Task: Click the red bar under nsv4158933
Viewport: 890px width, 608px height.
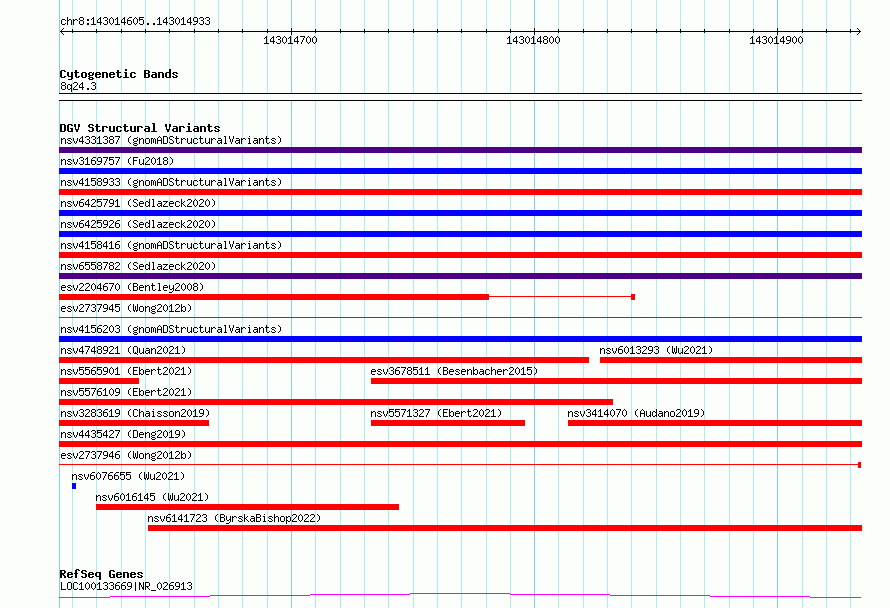Action: [460, 192]
